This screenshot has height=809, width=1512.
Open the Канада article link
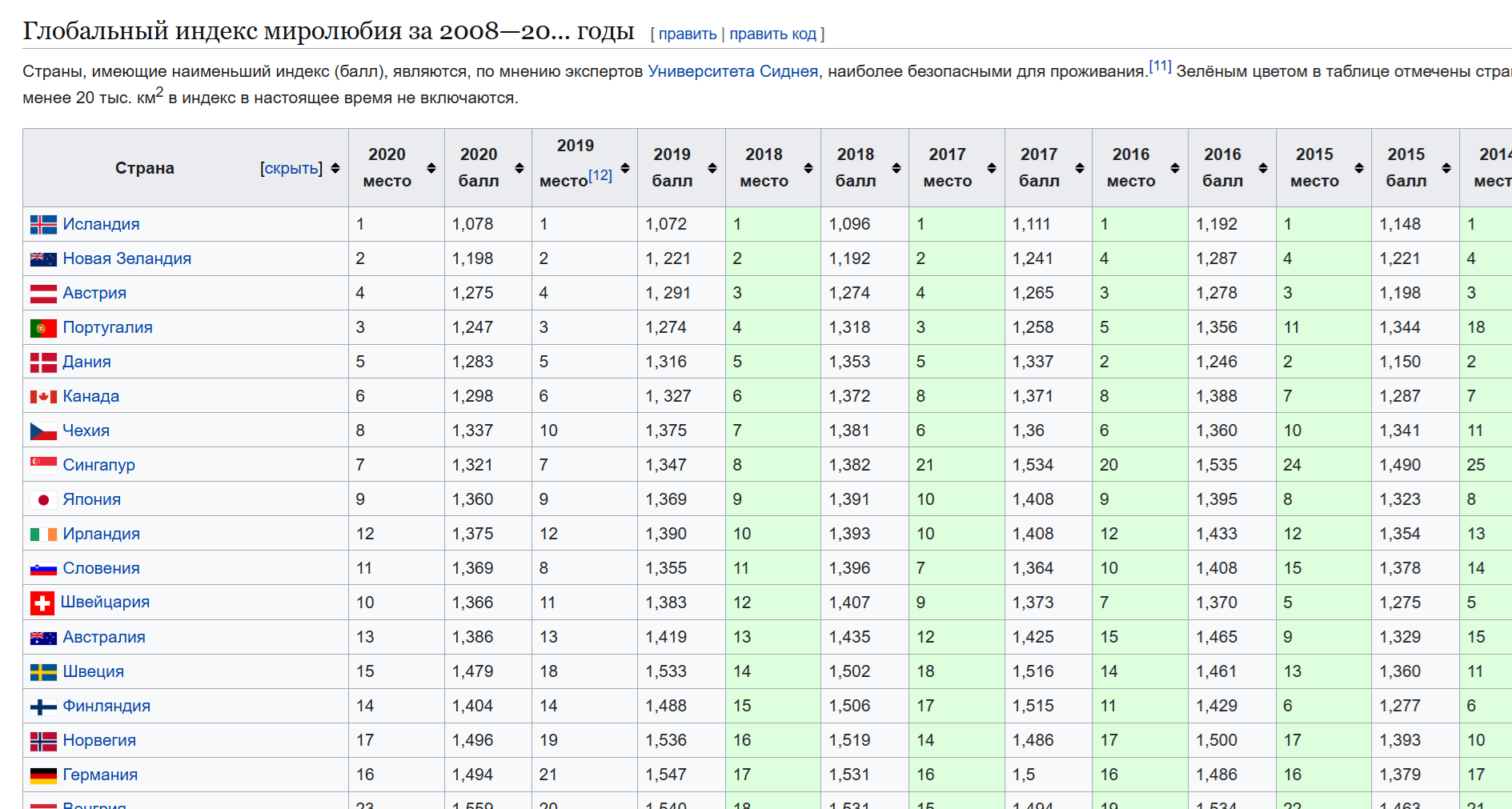[90, 396]
